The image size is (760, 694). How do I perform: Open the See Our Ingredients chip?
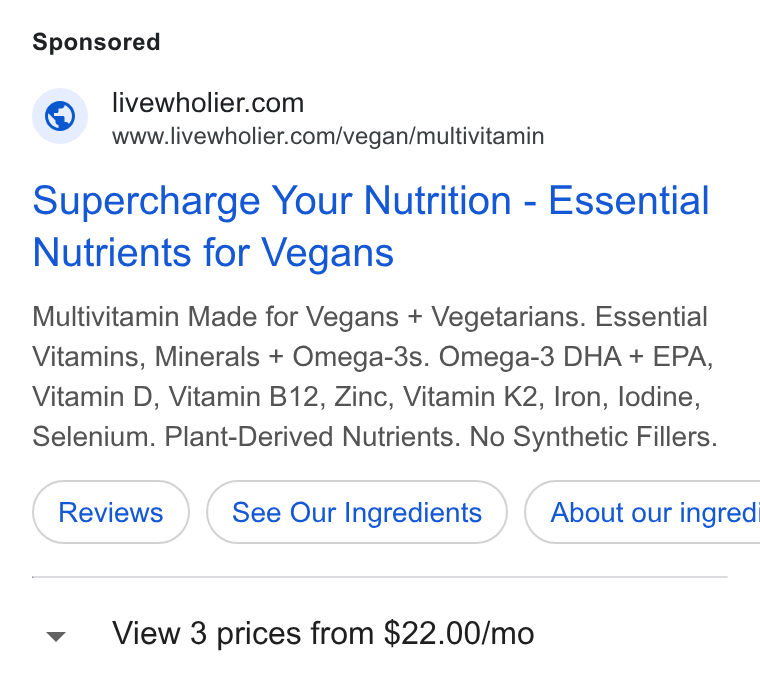pyautogui.click(x=357, y=512)
